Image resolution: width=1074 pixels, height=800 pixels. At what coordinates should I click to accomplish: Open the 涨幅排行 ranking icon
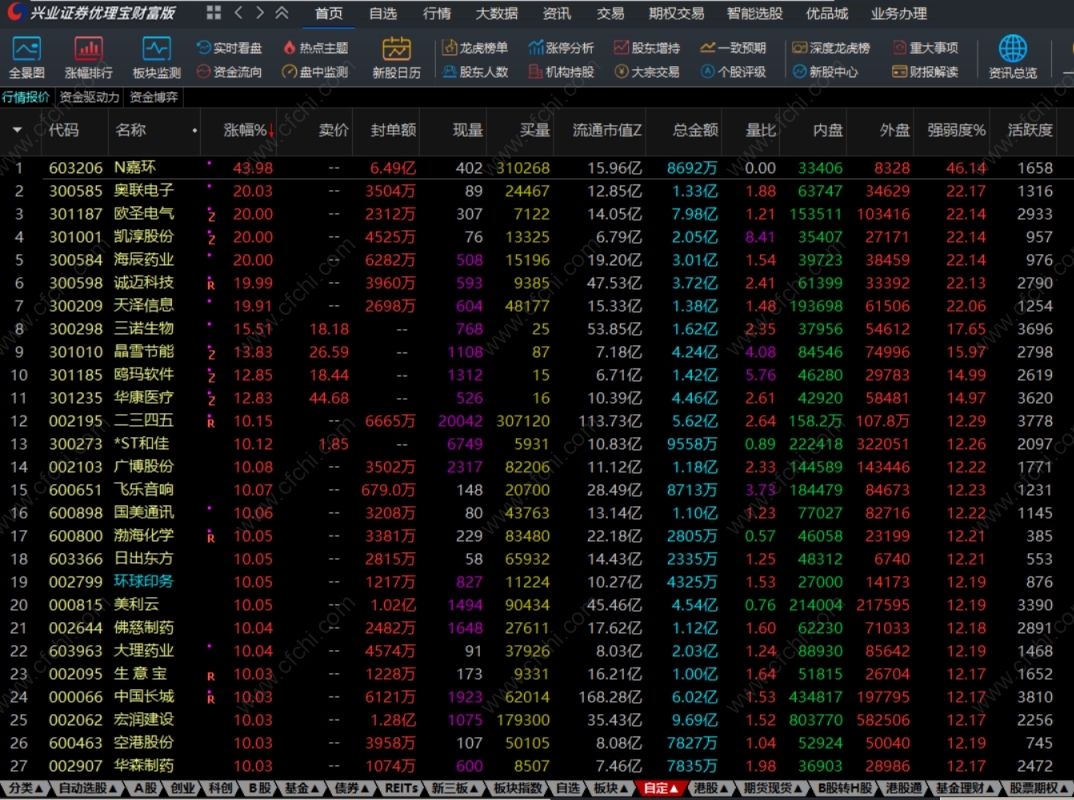tap(88, 58)
